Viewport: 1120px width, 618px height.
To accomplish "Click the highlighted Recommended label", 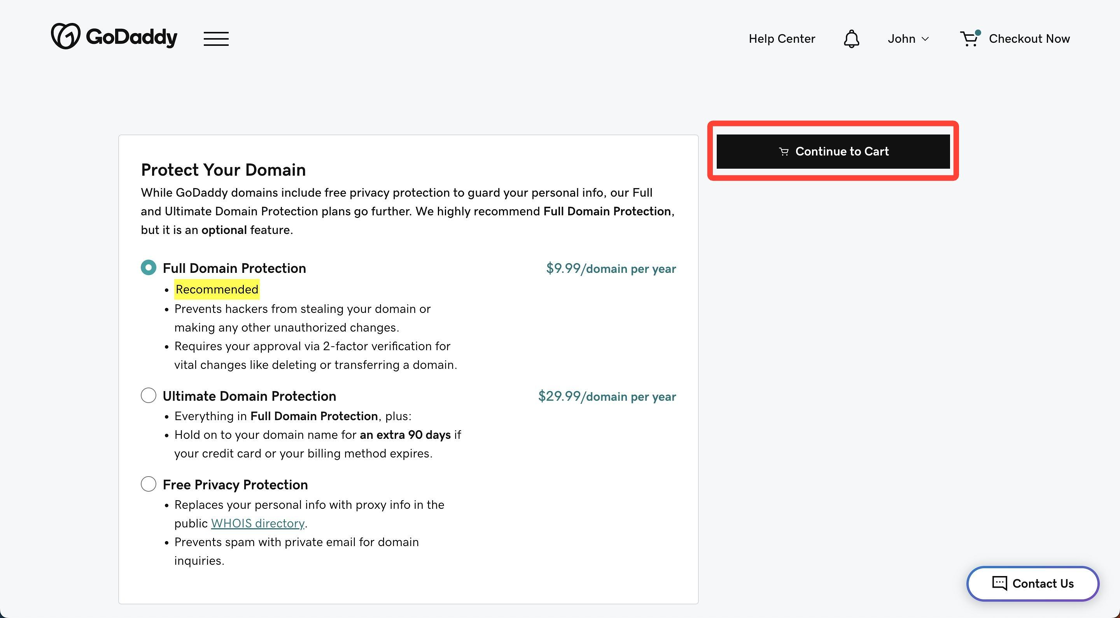I will pyautogui.click(x=217, y=289).
